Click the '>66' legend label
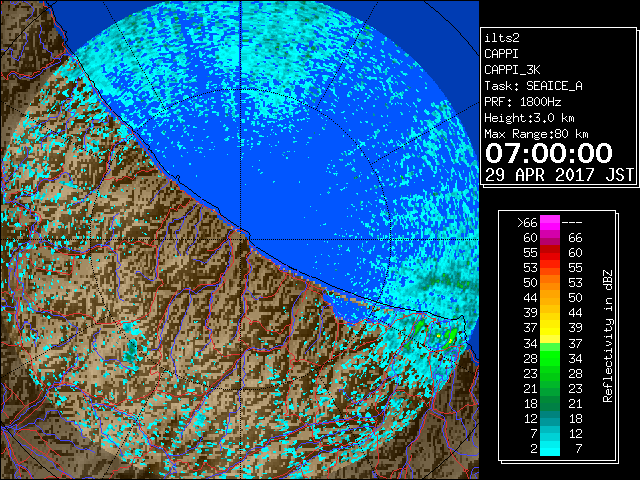This screenshot has height=480, width=640. tap(527, 223)
